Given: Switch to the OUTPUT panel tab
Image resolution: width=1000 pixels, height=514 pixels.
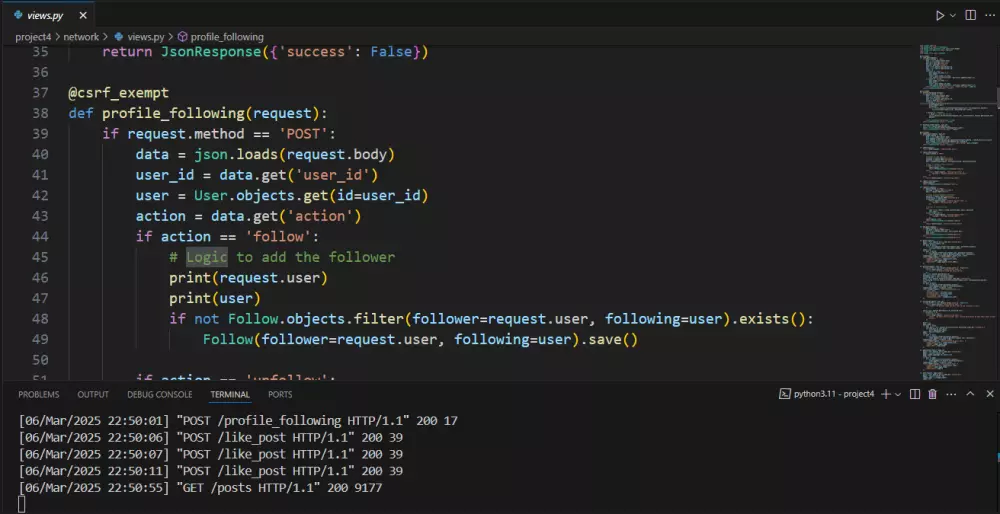Looking at the screenshot, I should point(93,395).
